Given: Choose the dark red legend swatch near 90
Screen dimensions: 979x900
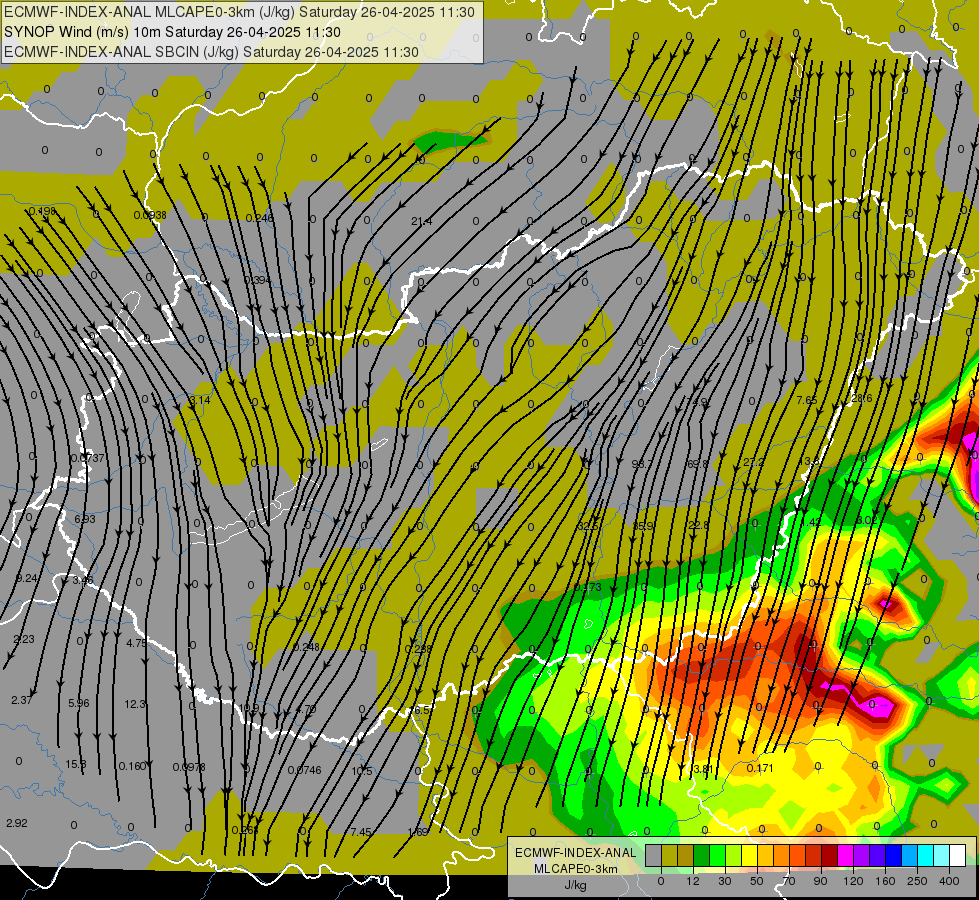Looking at the screenshot, I should tap(829, 855).
